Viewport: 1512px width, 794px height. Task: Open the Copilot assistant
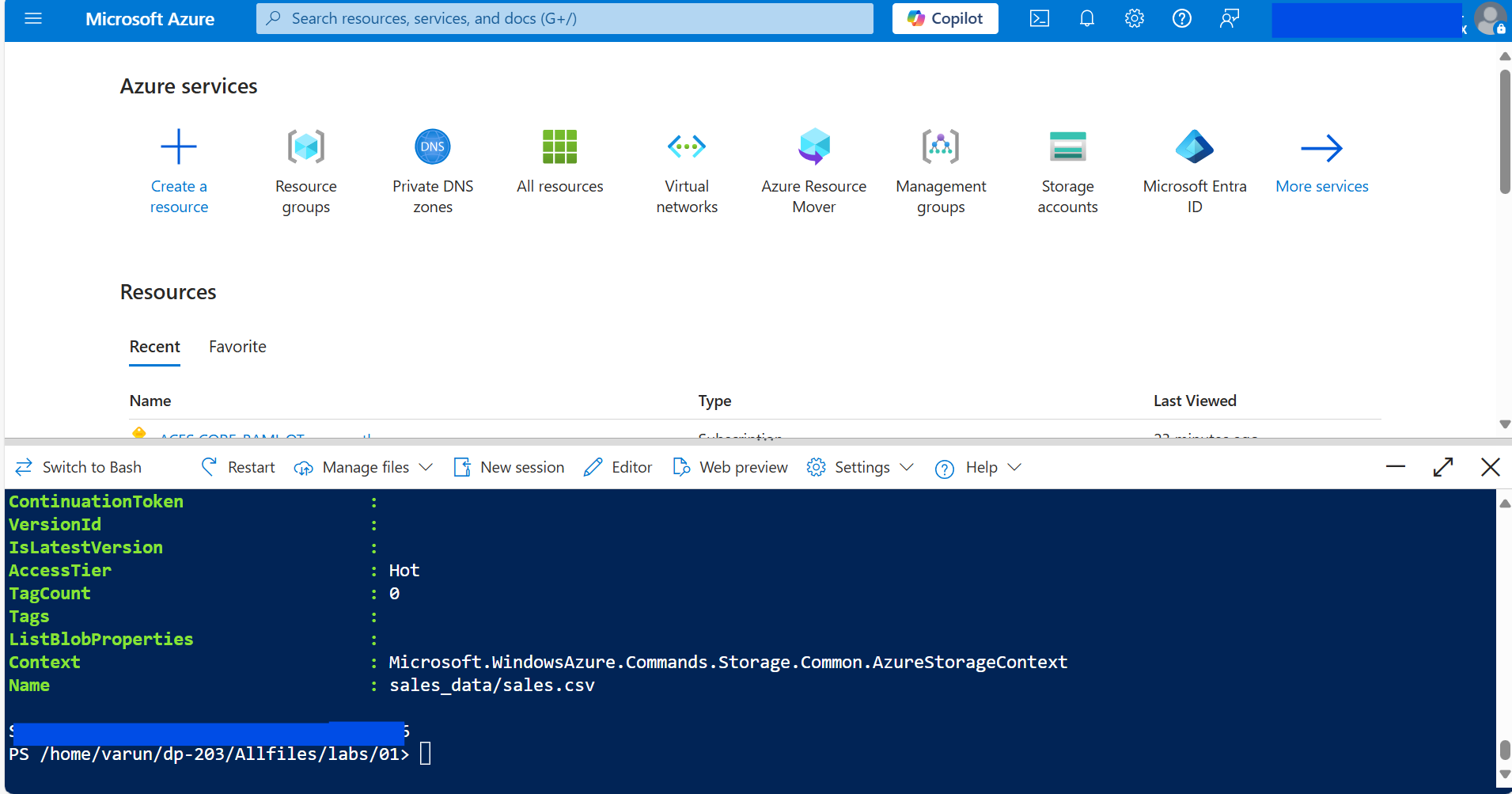944,18
